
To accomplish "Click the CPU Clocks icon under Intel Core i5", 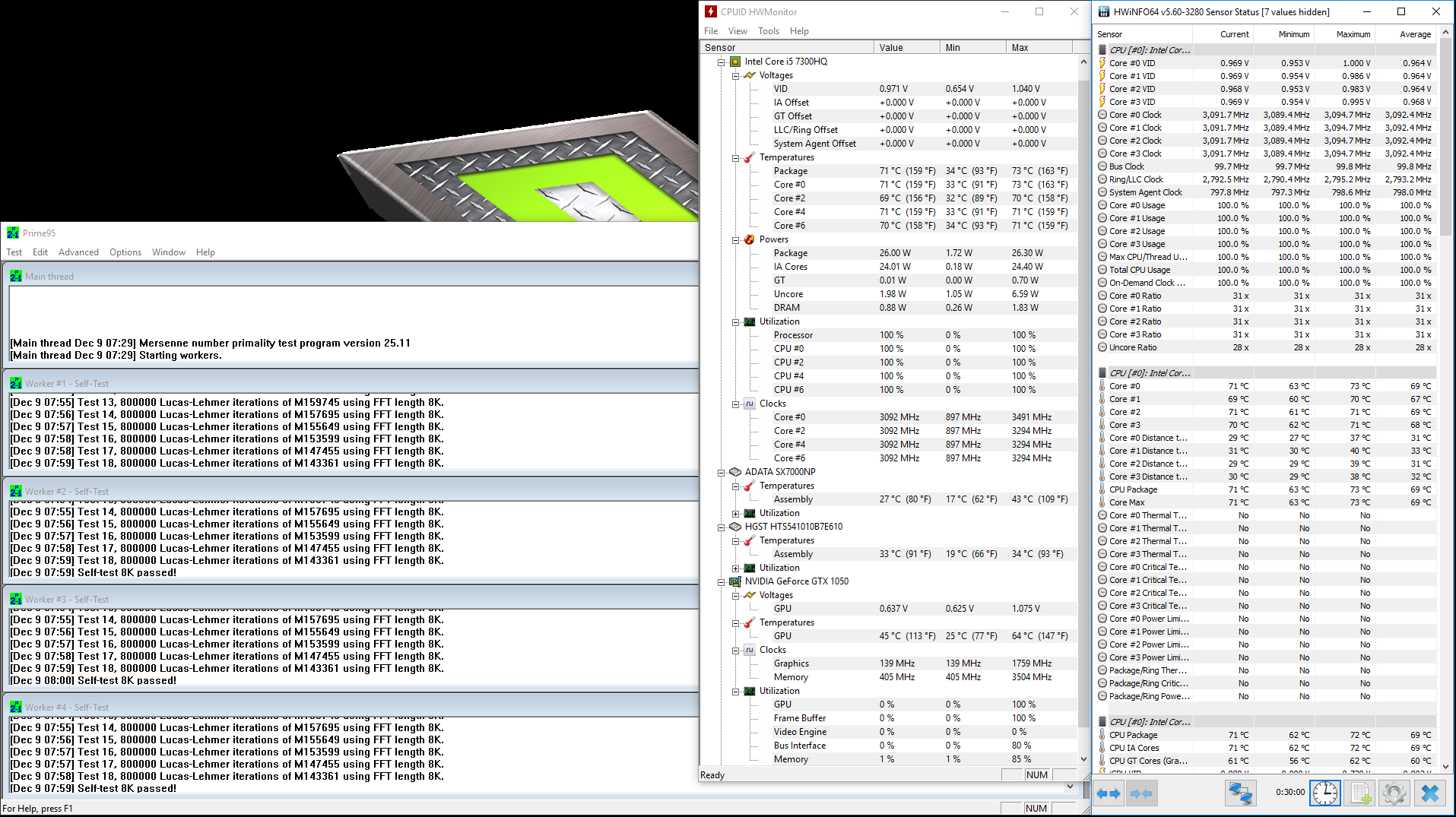I will (x=750, y=404).
